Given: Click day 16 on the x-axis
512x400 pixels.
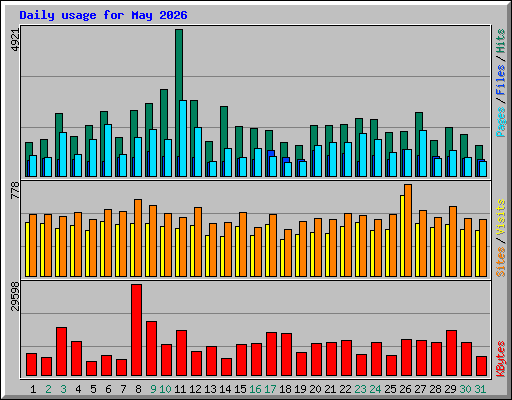Looking at the screenshot, I should tap(255, 389).
